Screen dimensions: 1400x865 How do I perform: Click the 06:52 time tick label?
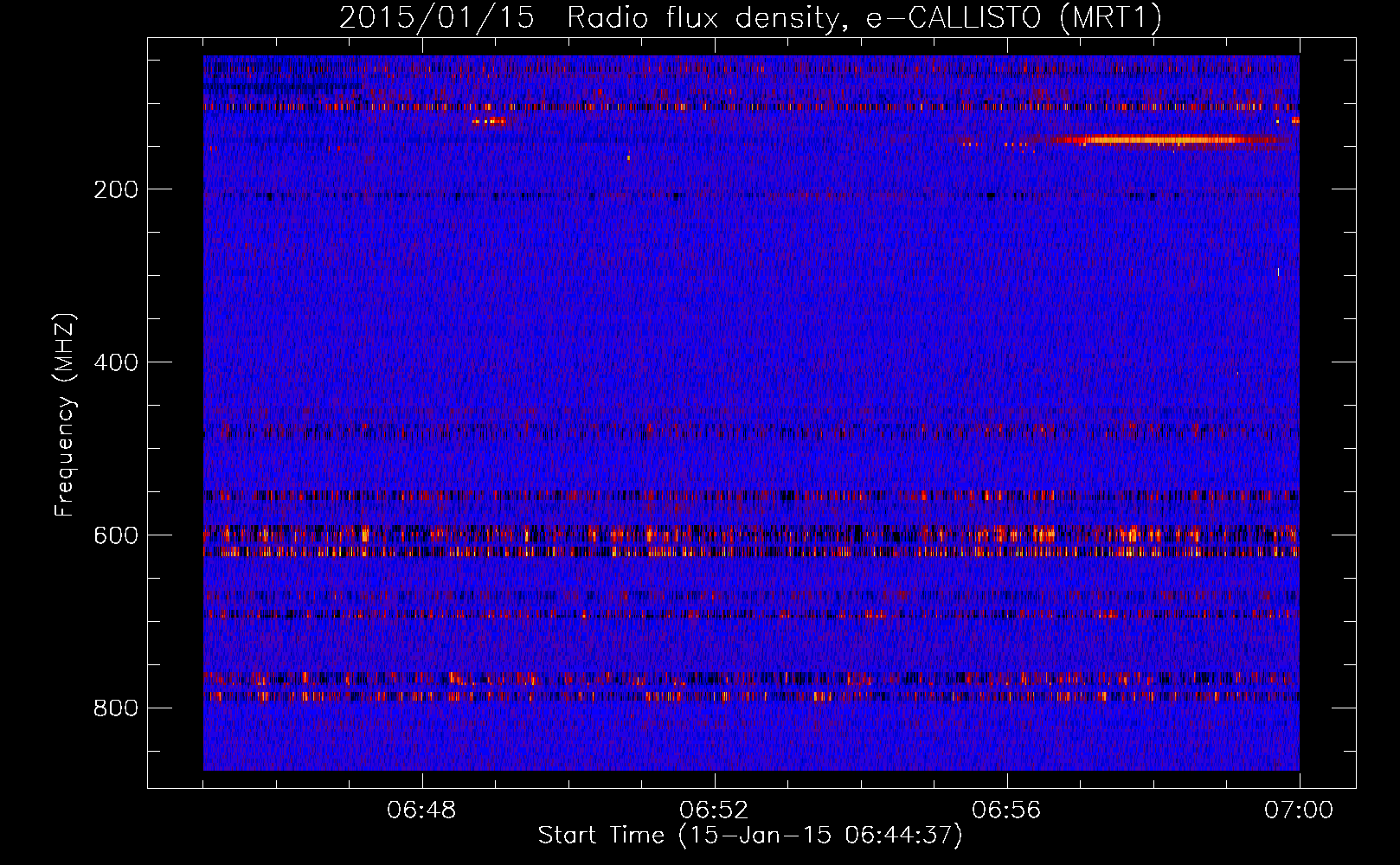coord(714,811)
